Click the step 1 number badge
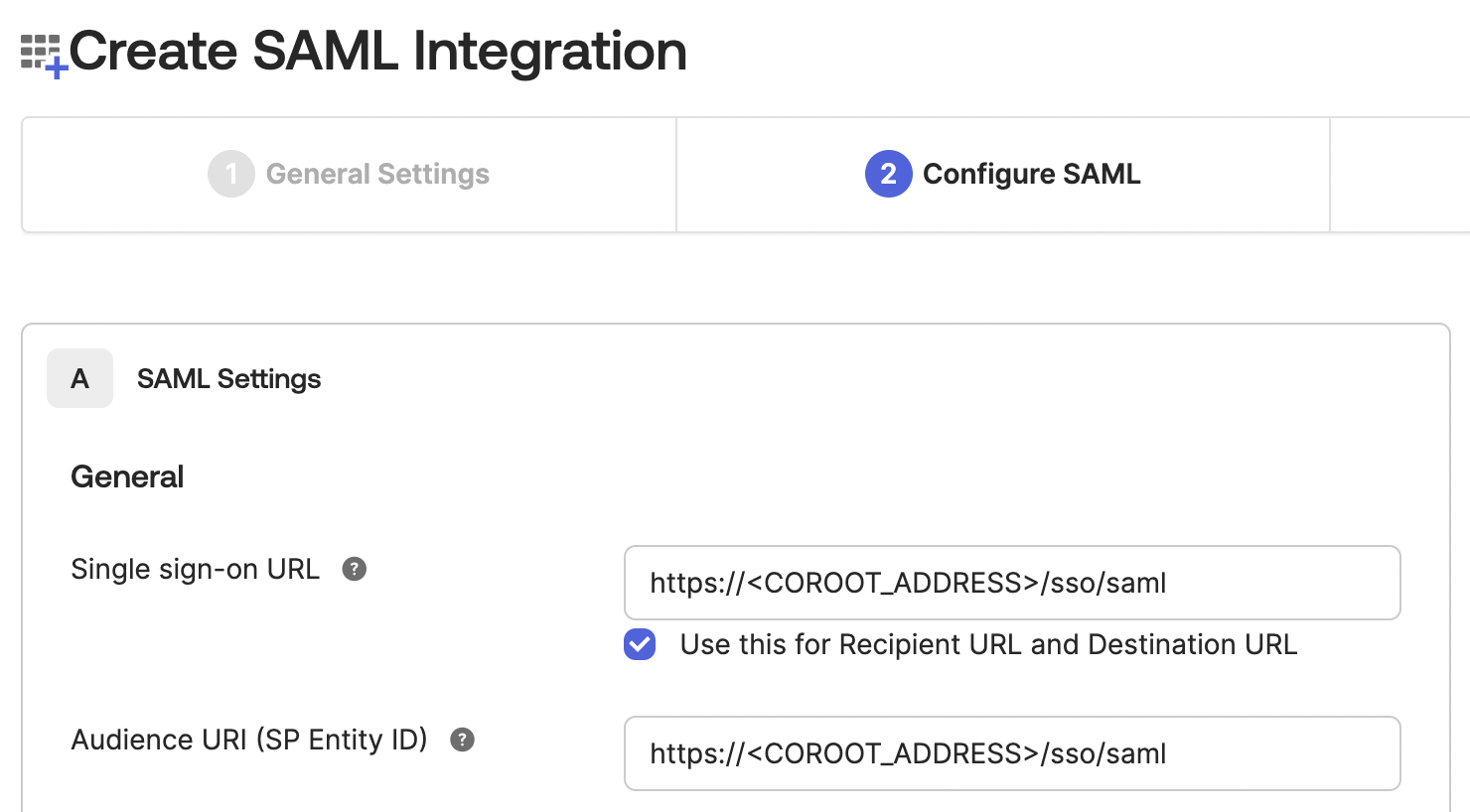This screenshot has height=812, width=1470. [231, 174]
